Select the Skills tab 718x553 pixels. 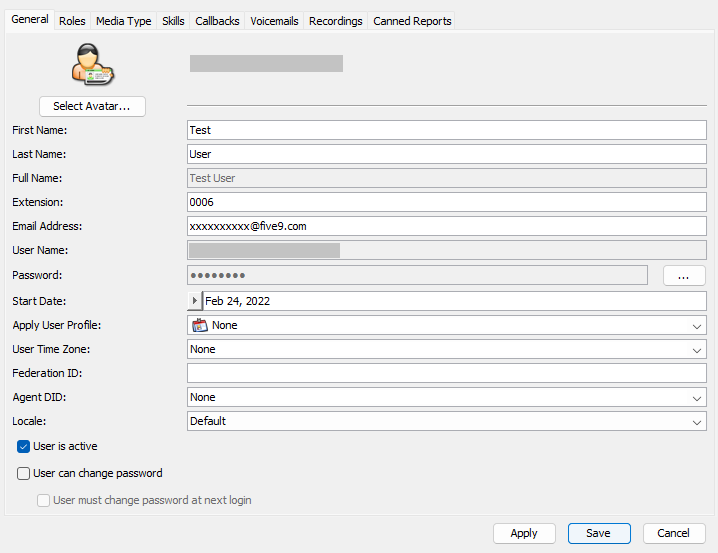[x=173, y=21]
